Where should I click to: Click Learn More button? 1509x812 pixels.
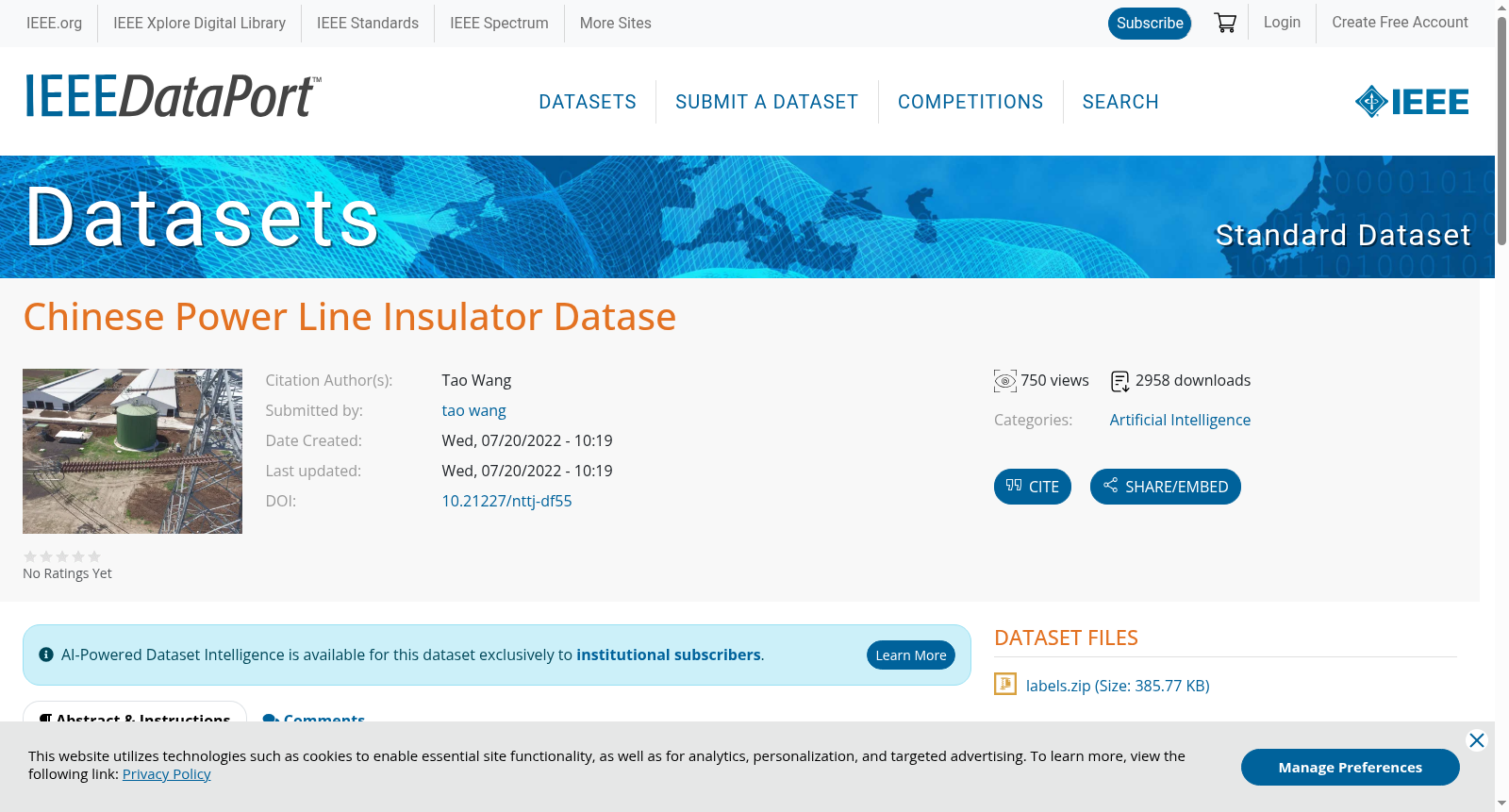tap(911, 655)
